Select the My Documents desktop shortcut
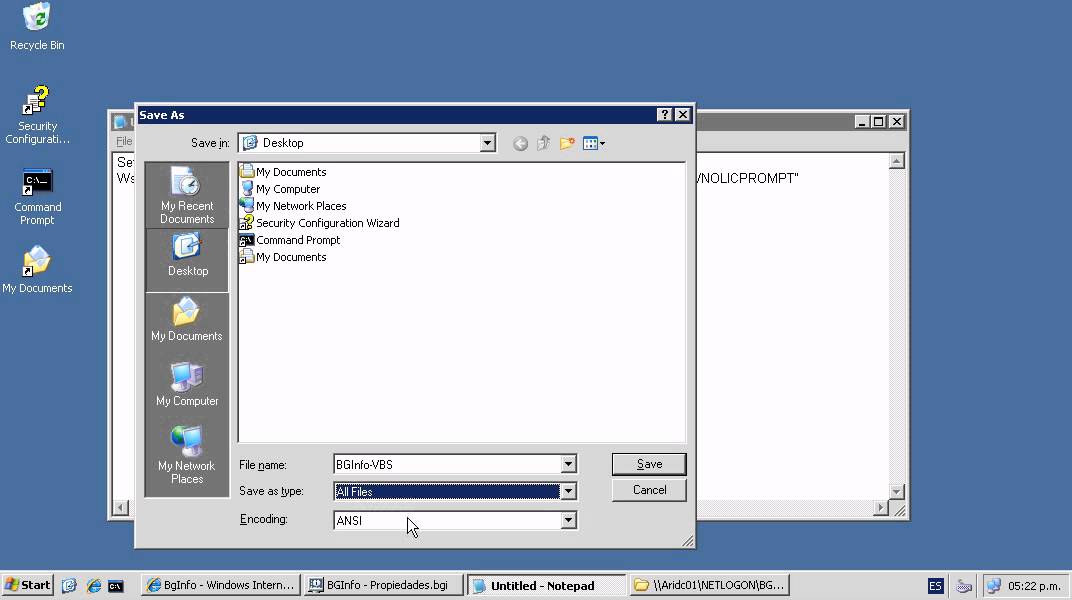This screenshot has height=600, width=1072. (37, 270)
